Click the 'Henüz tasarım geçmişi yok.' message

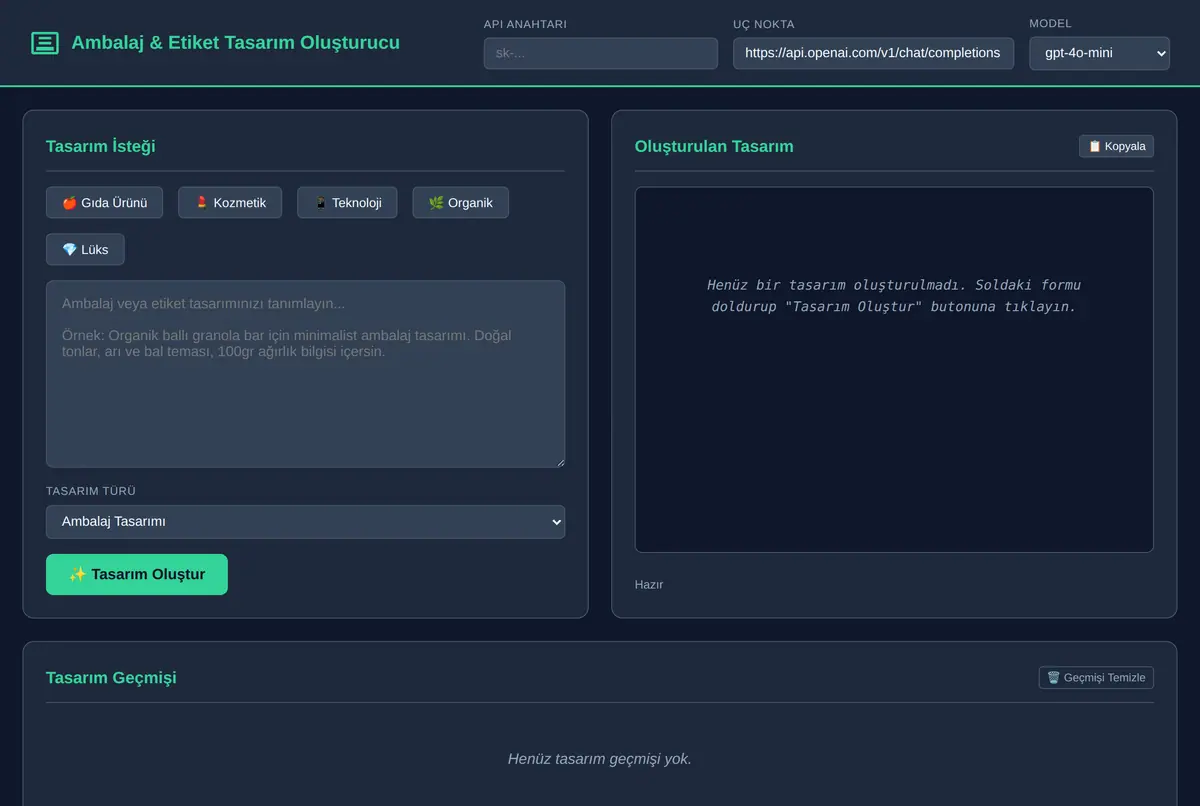(x=600, y=759)
